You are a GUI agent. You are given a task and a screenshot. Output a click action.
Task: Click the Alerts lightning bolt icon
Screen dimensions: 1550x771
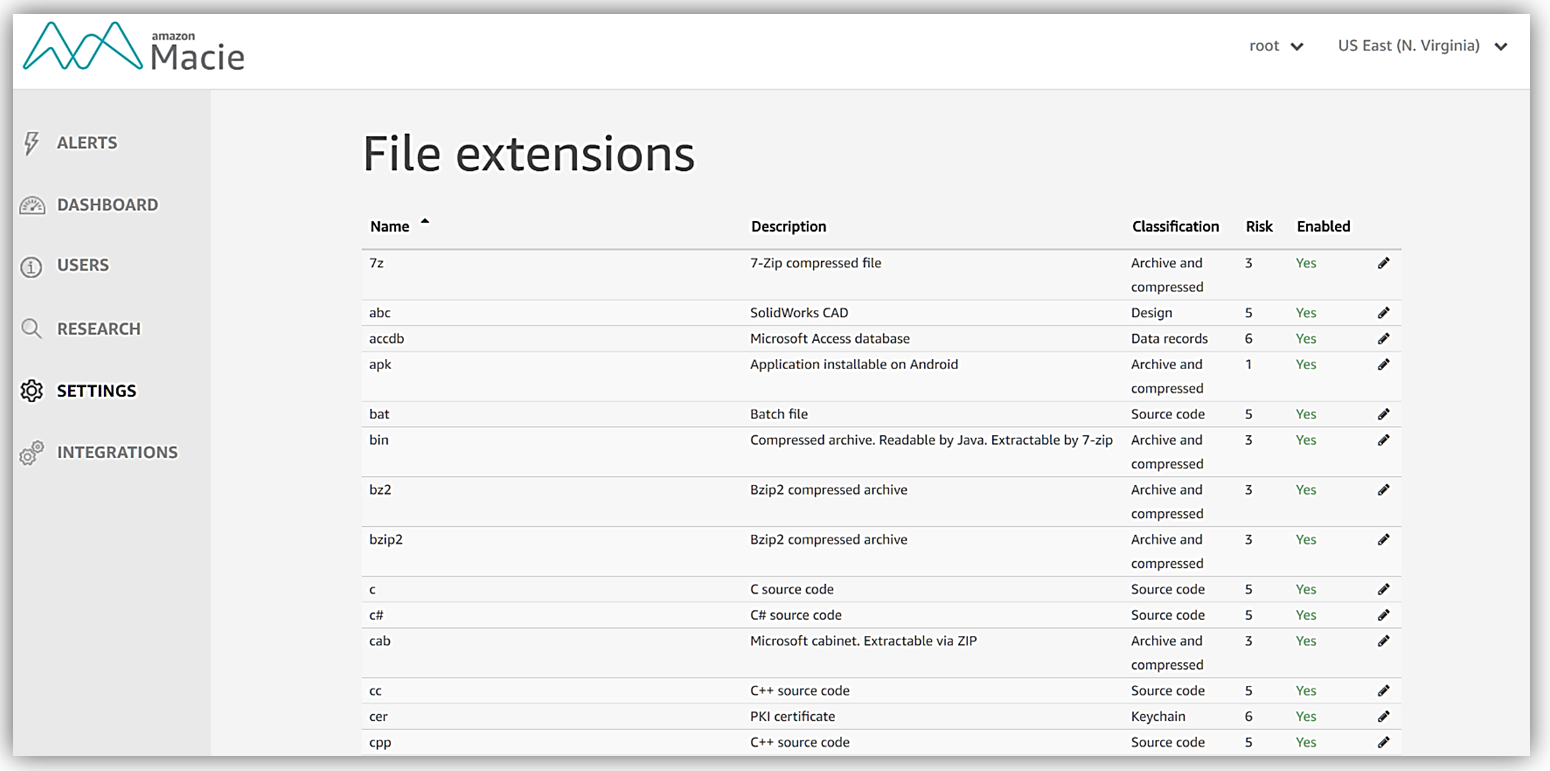coord(31,143)
